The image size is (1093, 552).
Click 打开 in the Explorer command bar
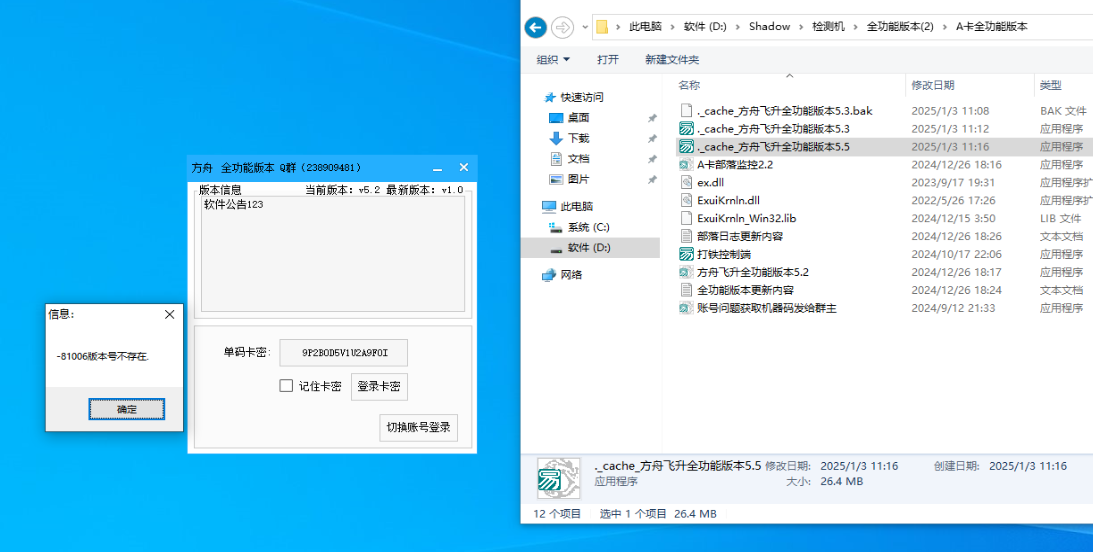coord(608,60)
